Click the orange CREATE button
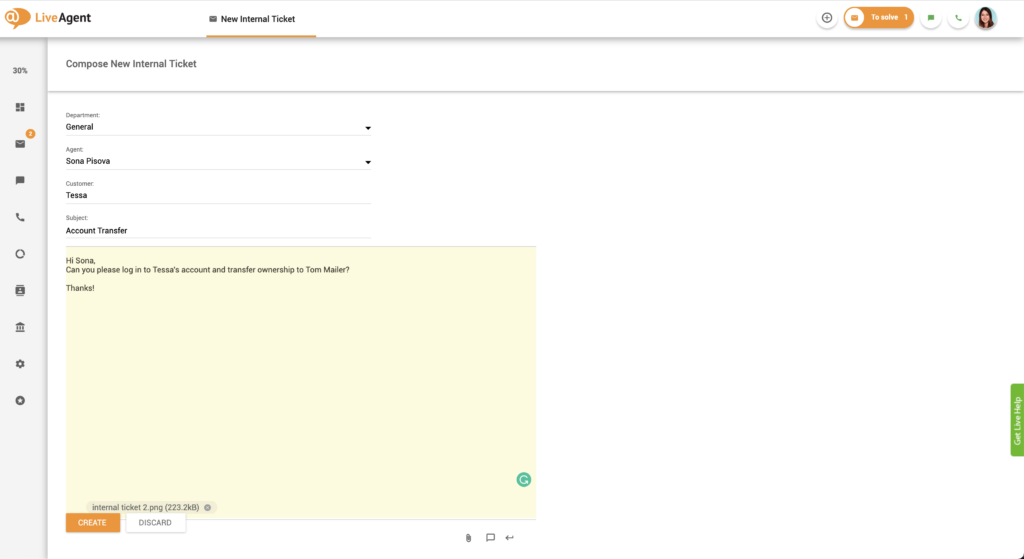The width and height of the screenshot is (1024, 559). coord(92,523)
